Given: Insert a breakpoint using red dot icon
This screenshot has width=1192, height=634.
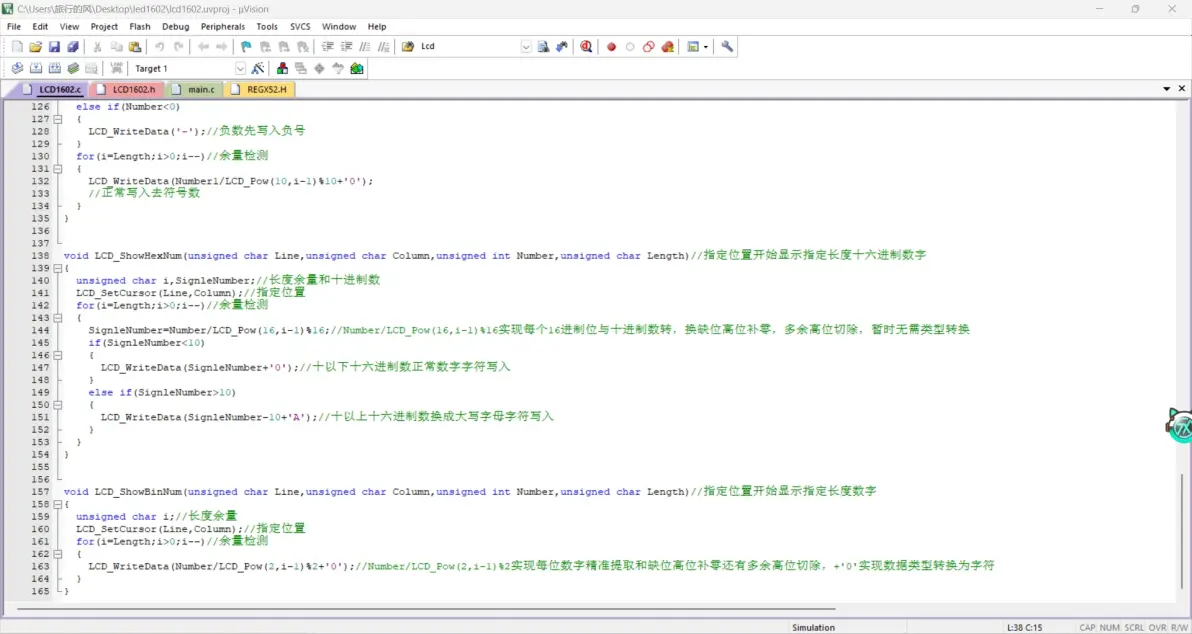Looking at the screenshot, I should tap(611, 47).
